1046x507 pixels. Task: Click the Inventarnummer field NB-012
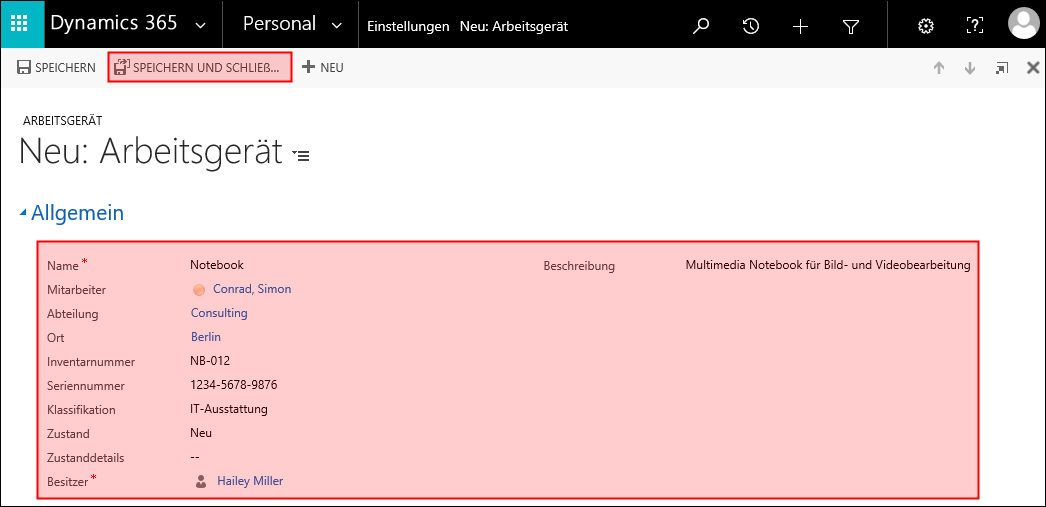pos(209,361)
